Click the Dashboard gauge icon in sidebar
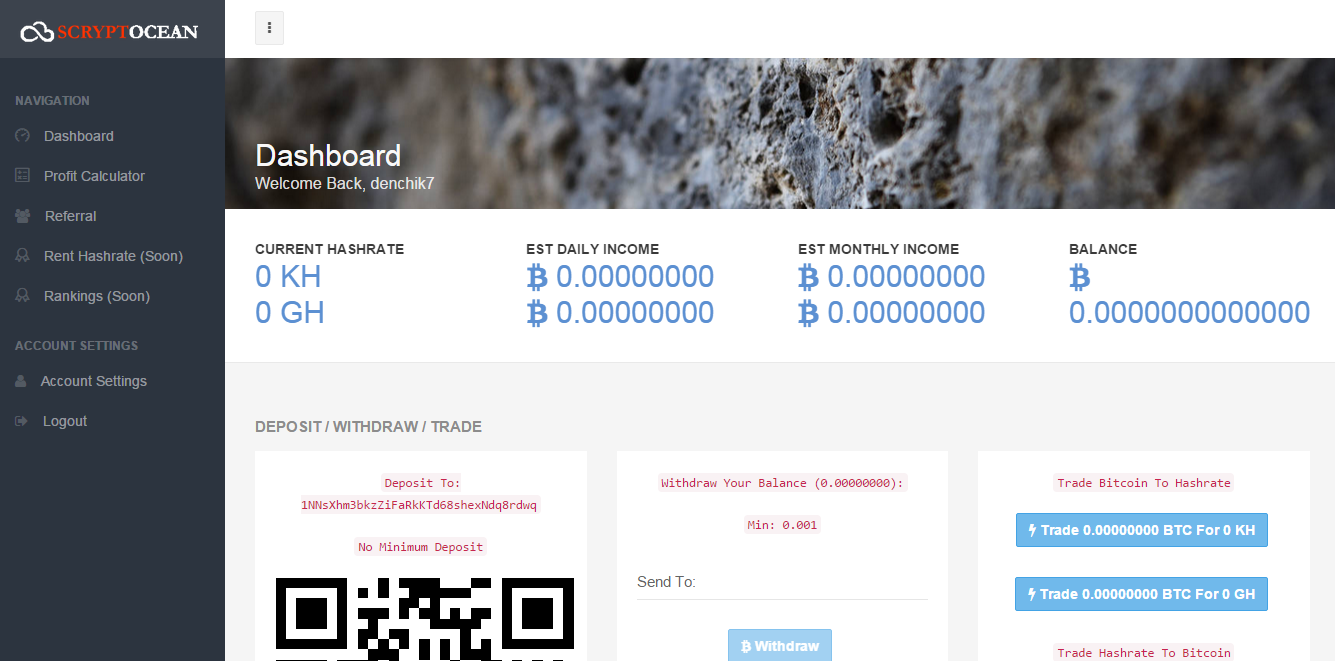The height and width of the screenshot is (661, 1335). [22, 136]
